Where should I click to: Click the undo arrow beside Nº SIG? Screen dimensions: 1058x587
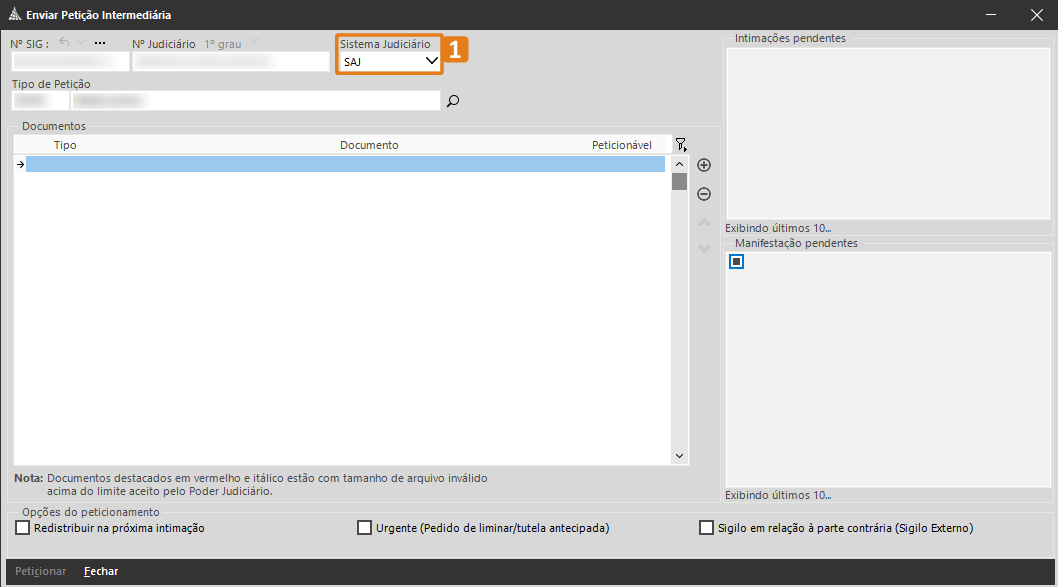[x=65, y=42]
